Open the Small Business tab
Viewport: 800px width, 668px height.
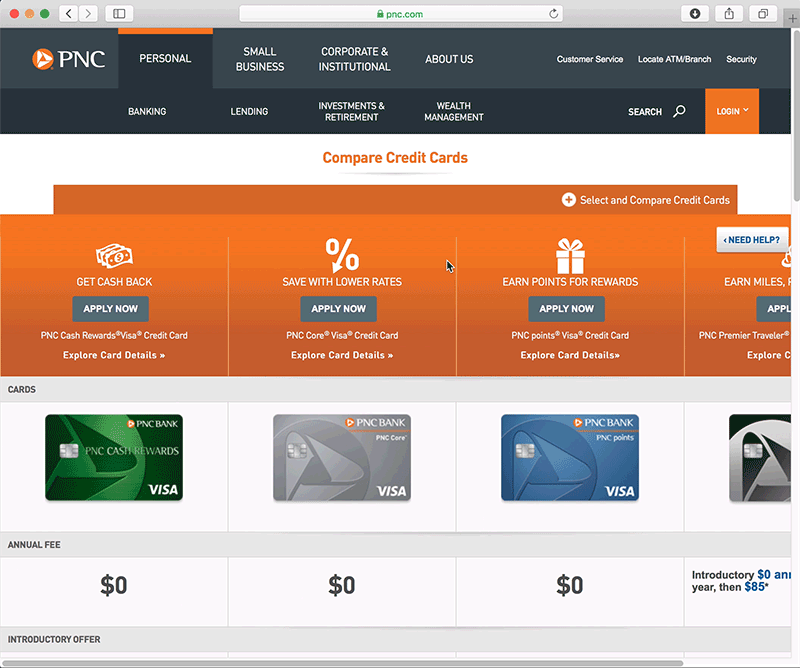point(260,59)
